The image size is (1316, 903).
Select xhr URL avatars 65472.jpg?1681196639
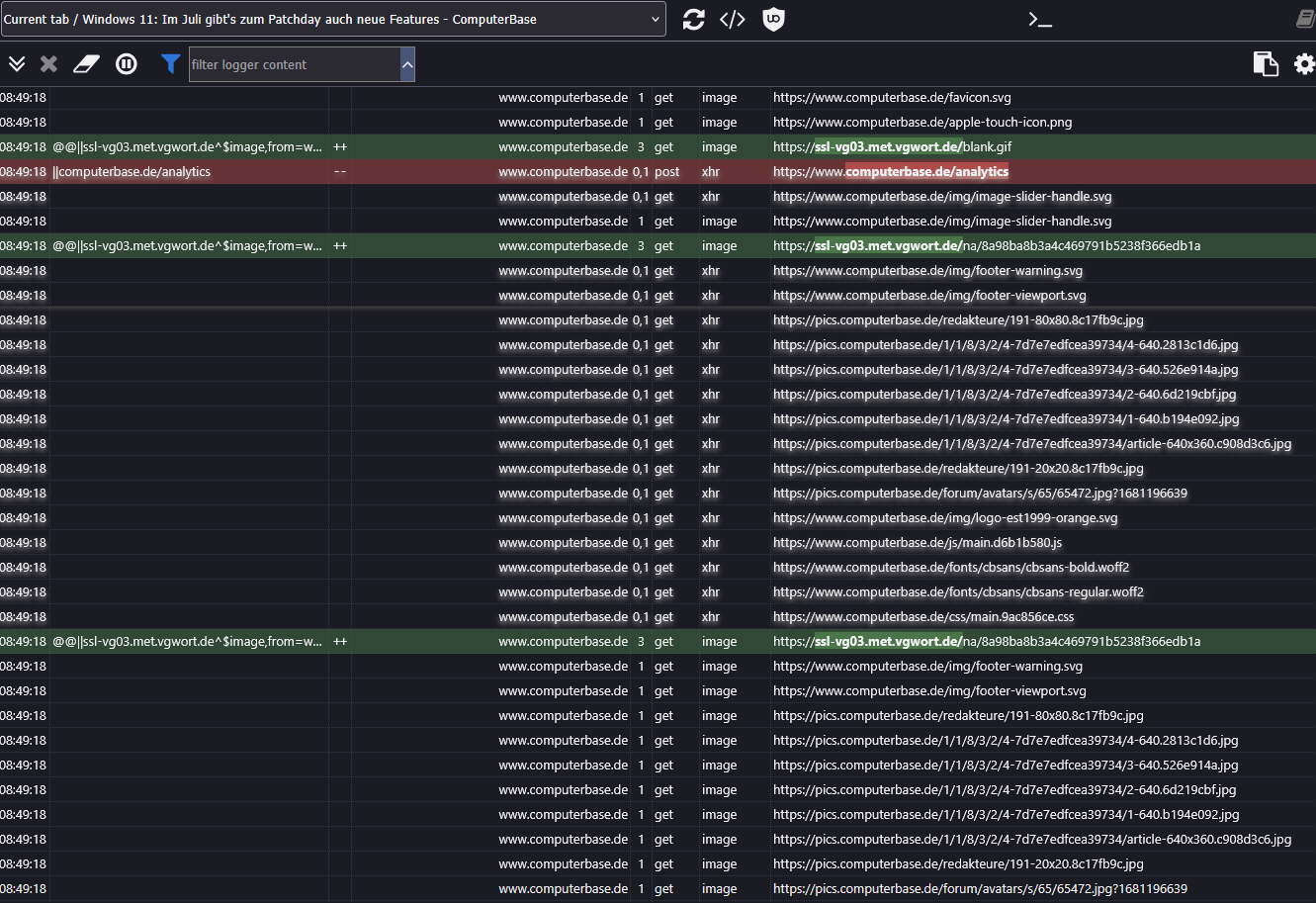(x=980, y=494)
